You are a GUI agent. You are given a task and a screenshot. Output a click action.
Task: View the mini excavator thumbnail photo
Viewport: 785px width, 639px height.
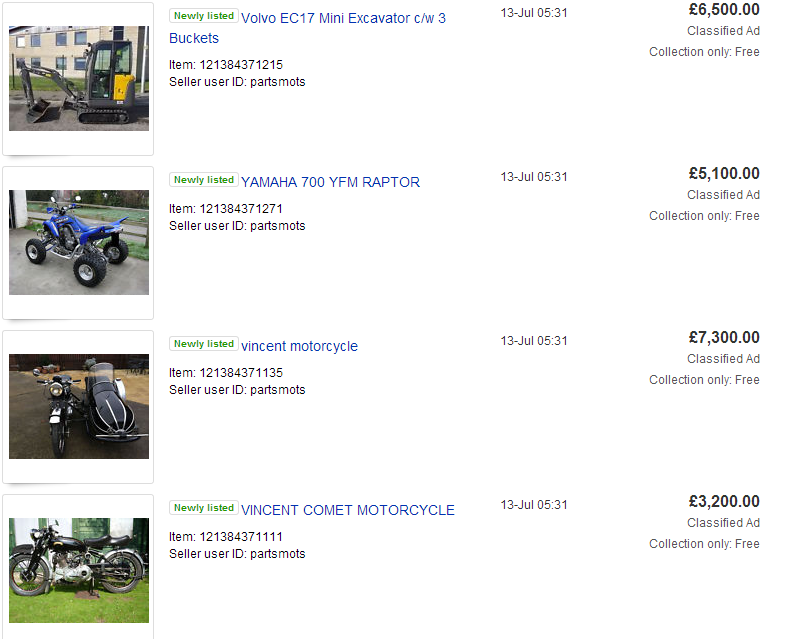[x=79, y=79]
